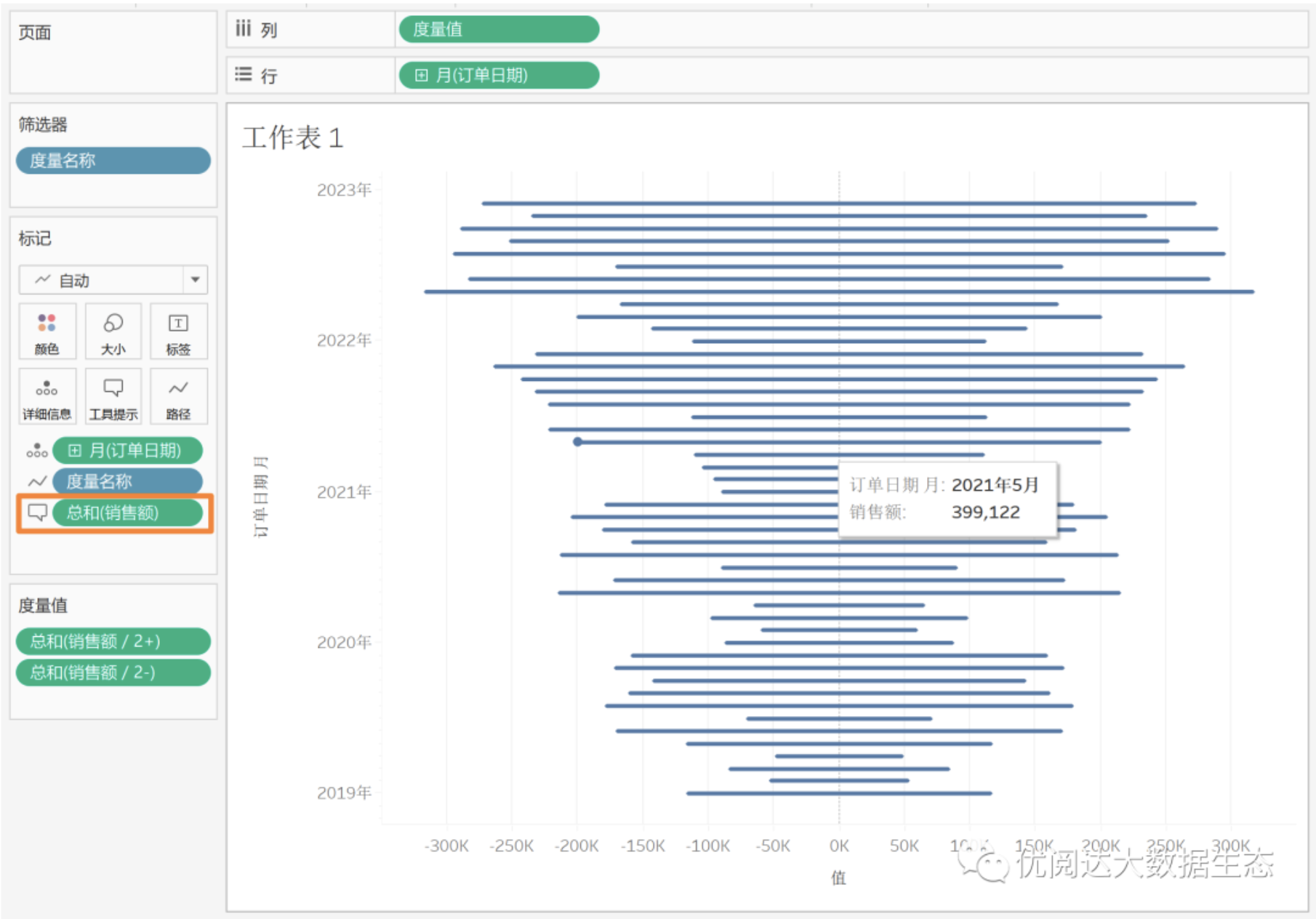Select the 总和(销售额 / 2+) measure value pill
1316x919 pixels.
(x=113, y=641)
